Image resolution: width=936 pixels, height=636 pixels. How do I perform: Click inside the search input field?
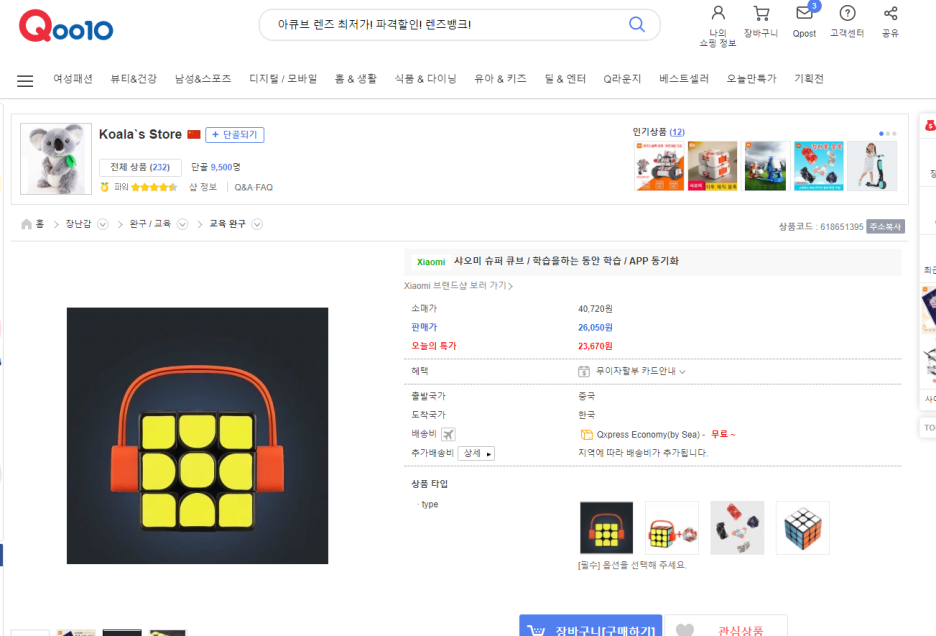[448, 25]
